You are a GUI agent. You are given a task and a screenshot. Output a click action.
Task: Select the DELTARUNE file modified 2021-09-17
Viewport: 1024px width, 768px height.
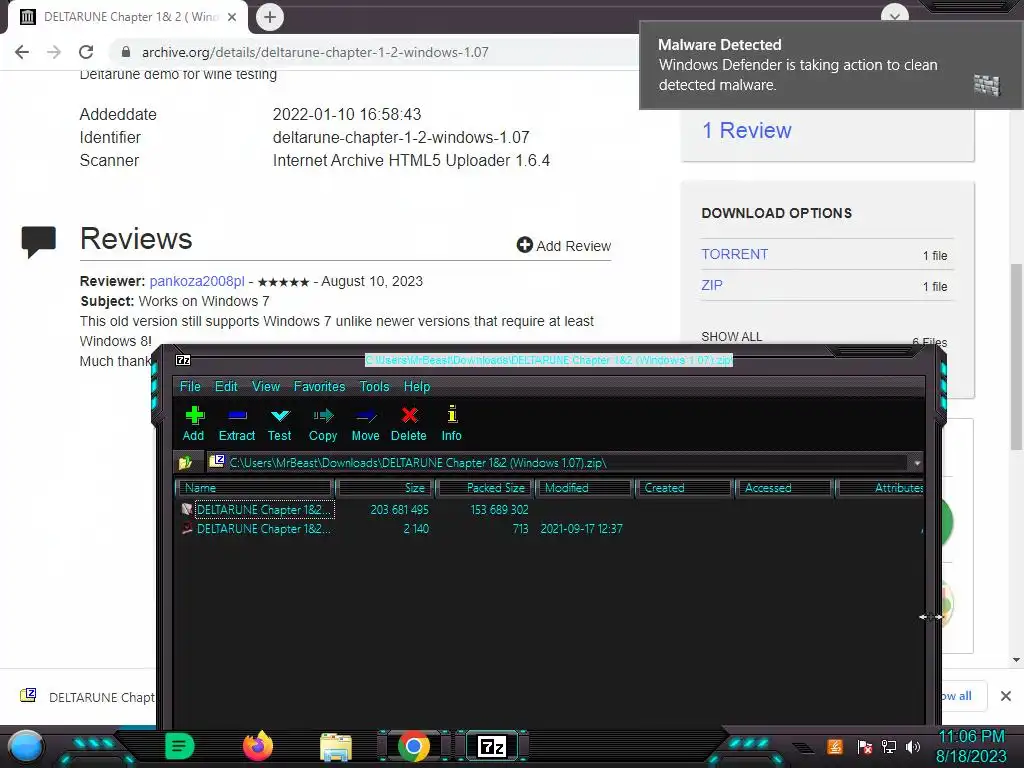[x=264, y=529]
